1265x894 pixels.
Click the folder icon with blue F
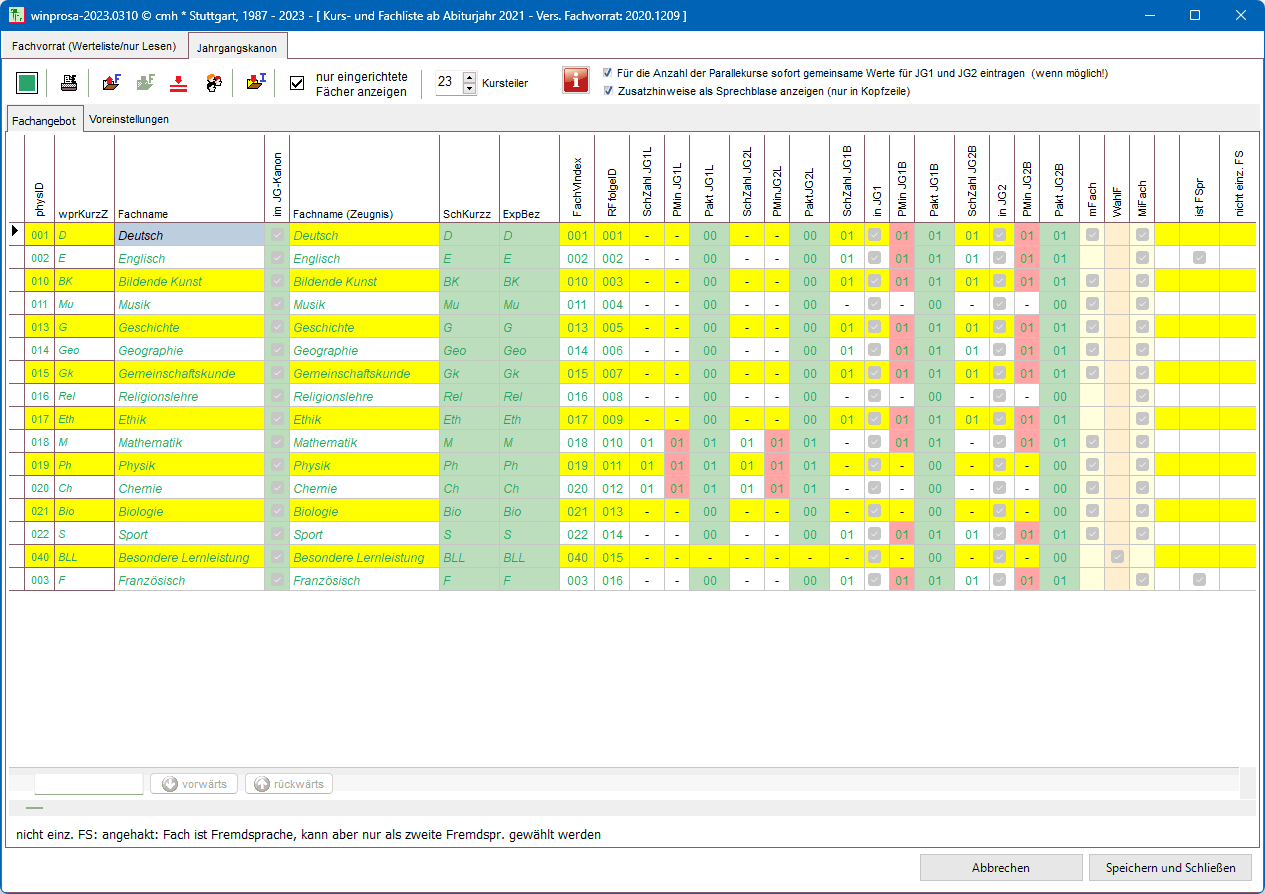coord(111,83)
